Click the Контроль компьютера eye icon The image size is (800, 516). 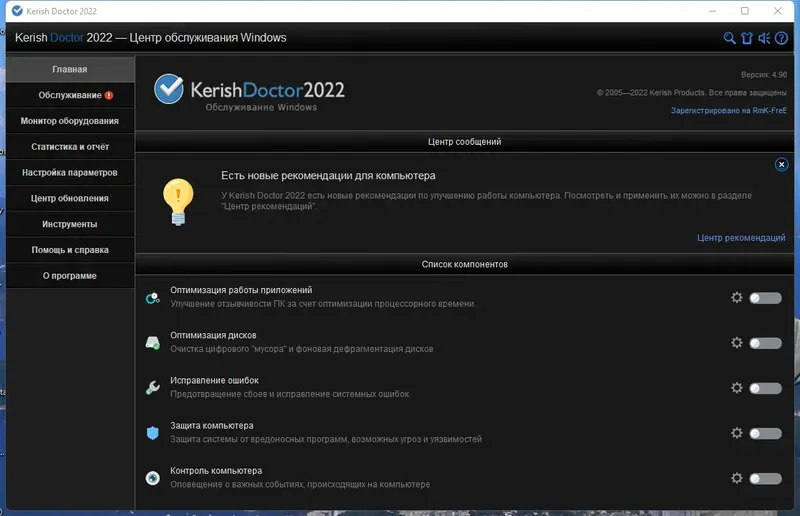(153, 478)
